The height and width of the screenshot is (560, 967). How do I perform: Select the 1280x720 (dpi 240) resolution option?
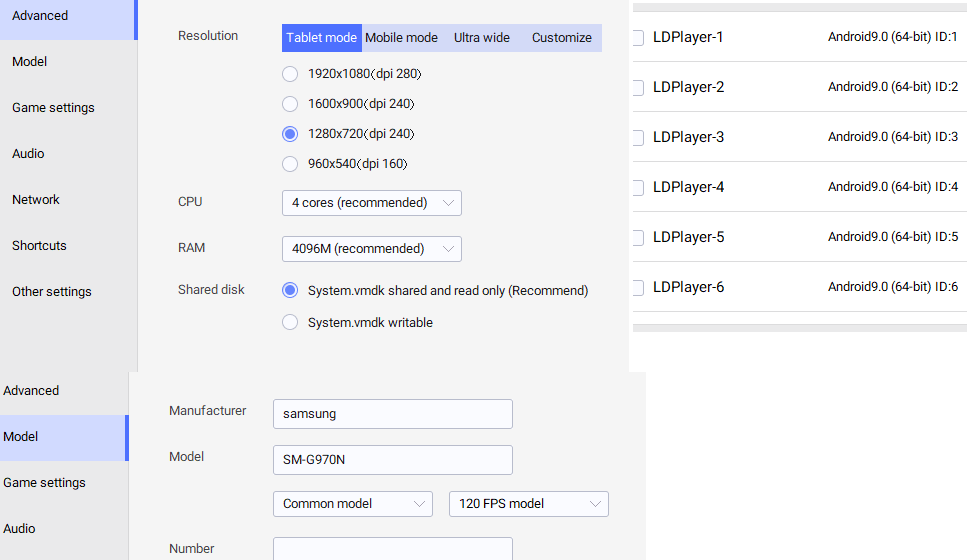[x=290, y=134]
